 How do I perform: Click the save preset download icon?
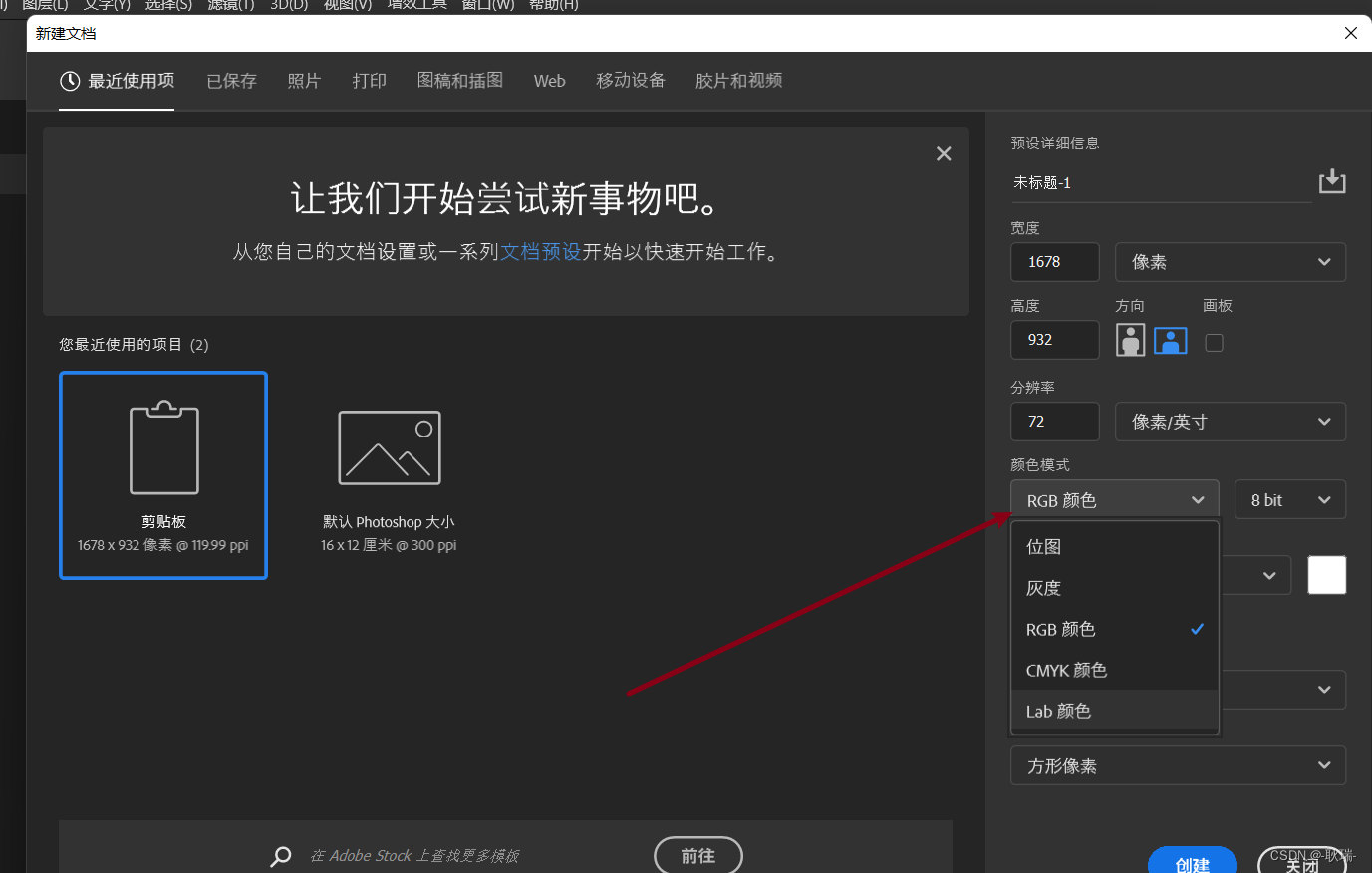coord(1331,181)
